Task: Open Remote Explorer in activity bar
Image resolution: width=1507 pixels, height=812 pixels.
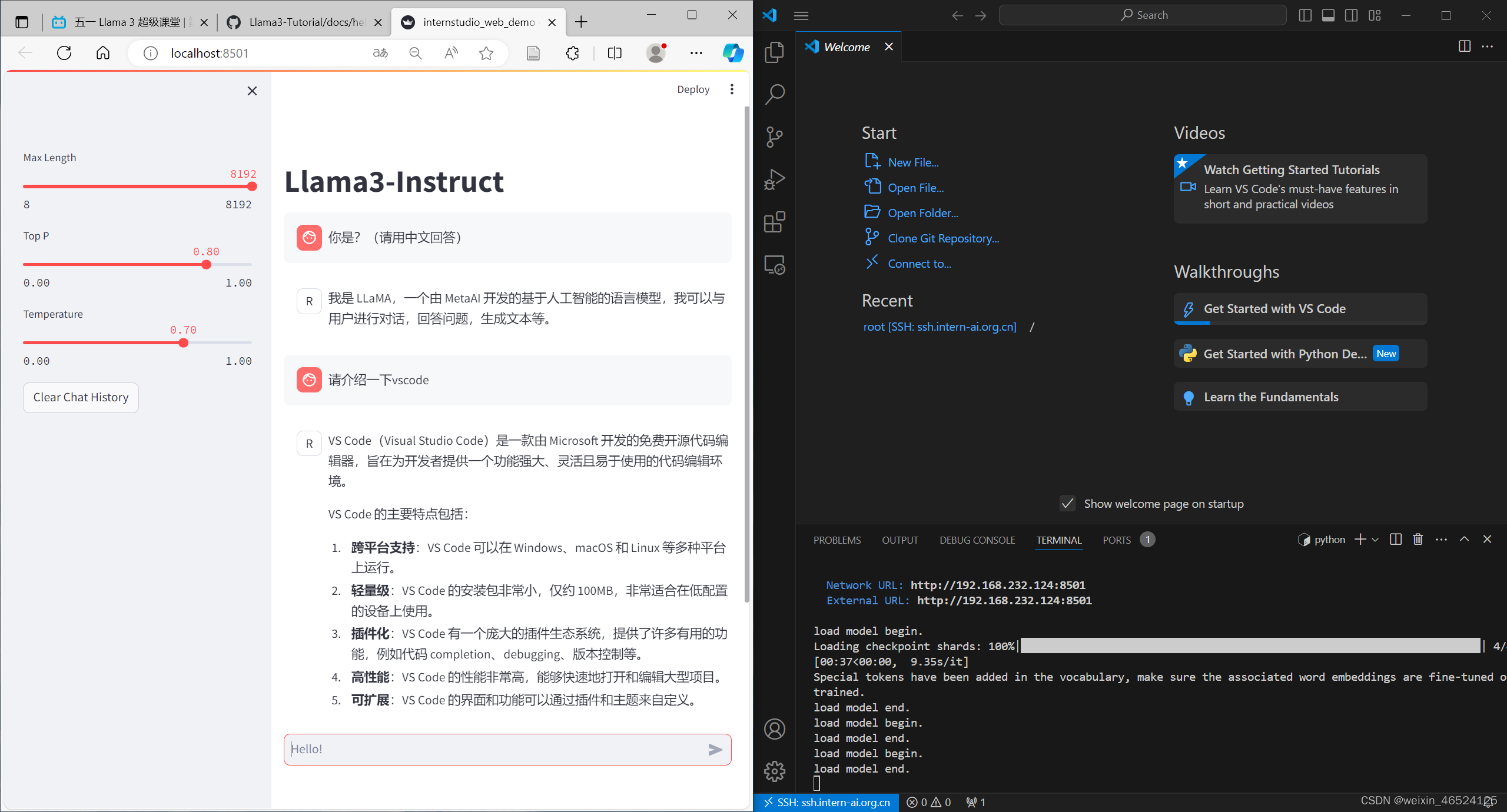Action: coord(774,265)
